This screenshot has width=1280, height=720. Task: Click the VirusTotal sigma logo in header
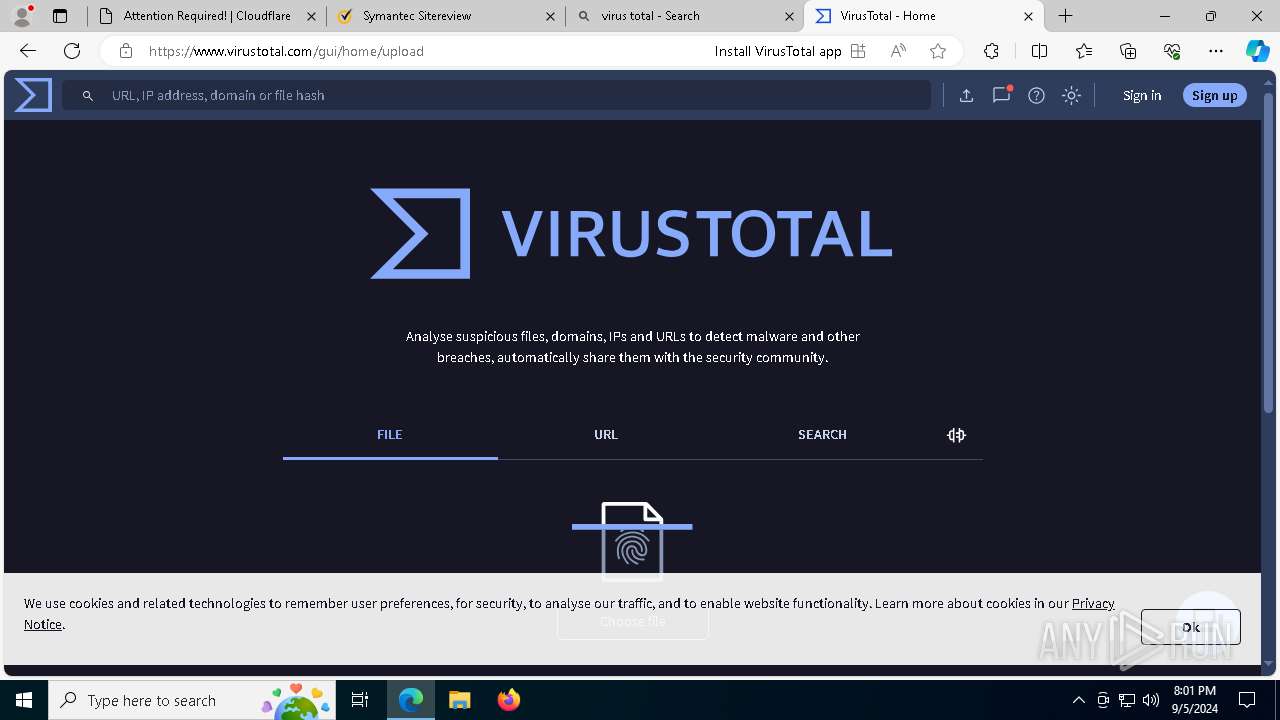coord(33,95)
